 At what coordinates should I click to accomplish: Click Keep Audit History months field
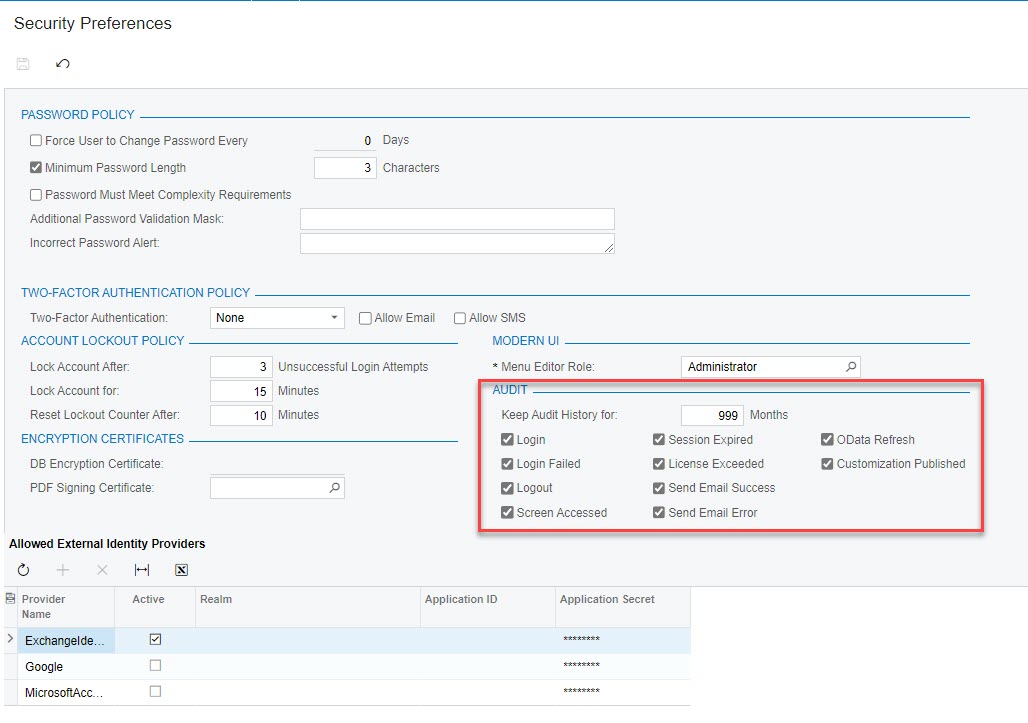(x=712, y=415)
